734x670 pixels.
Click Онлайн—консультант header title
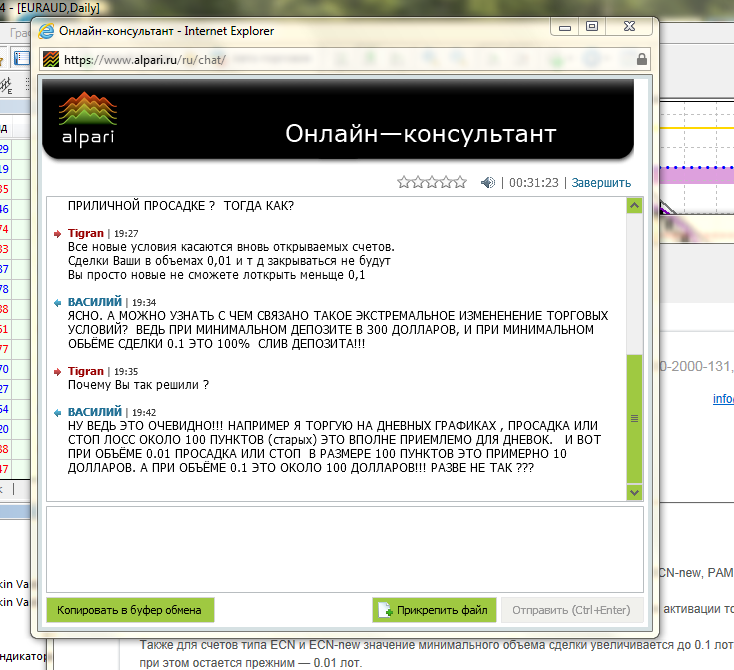click(x=421, y=134)
